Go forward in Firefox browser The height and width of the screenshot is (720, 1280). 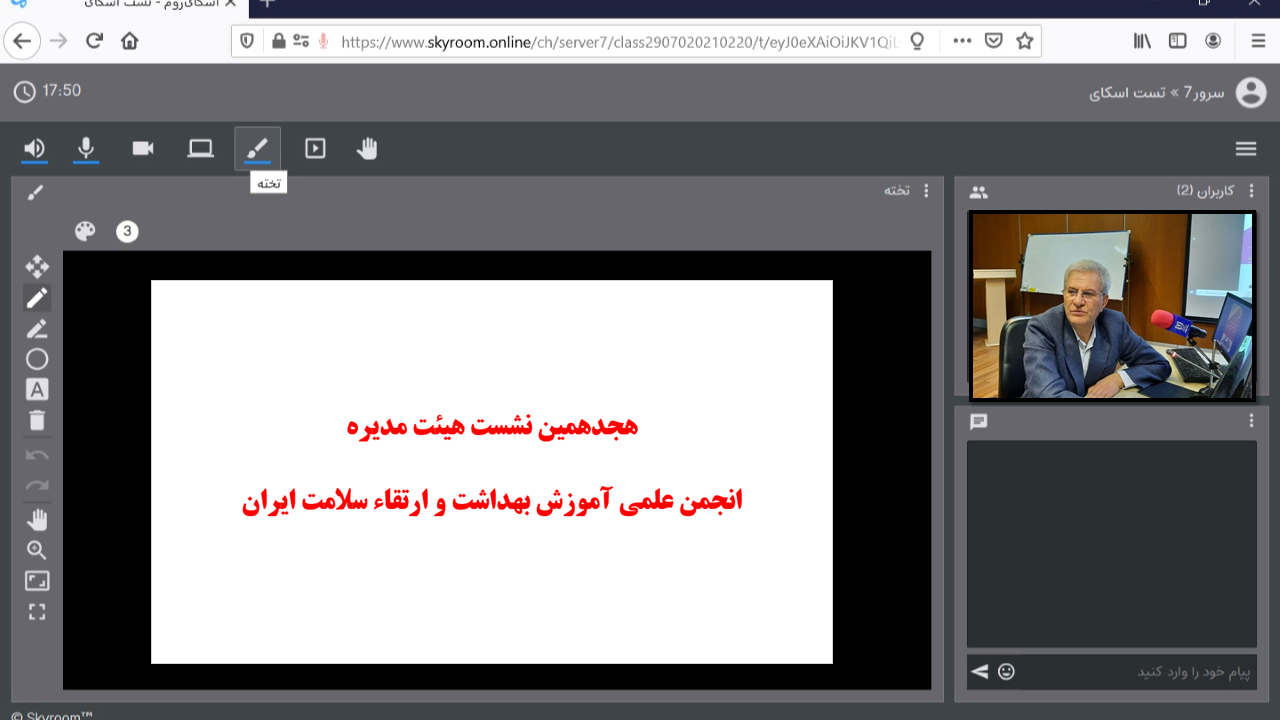[x=59, y=41]
